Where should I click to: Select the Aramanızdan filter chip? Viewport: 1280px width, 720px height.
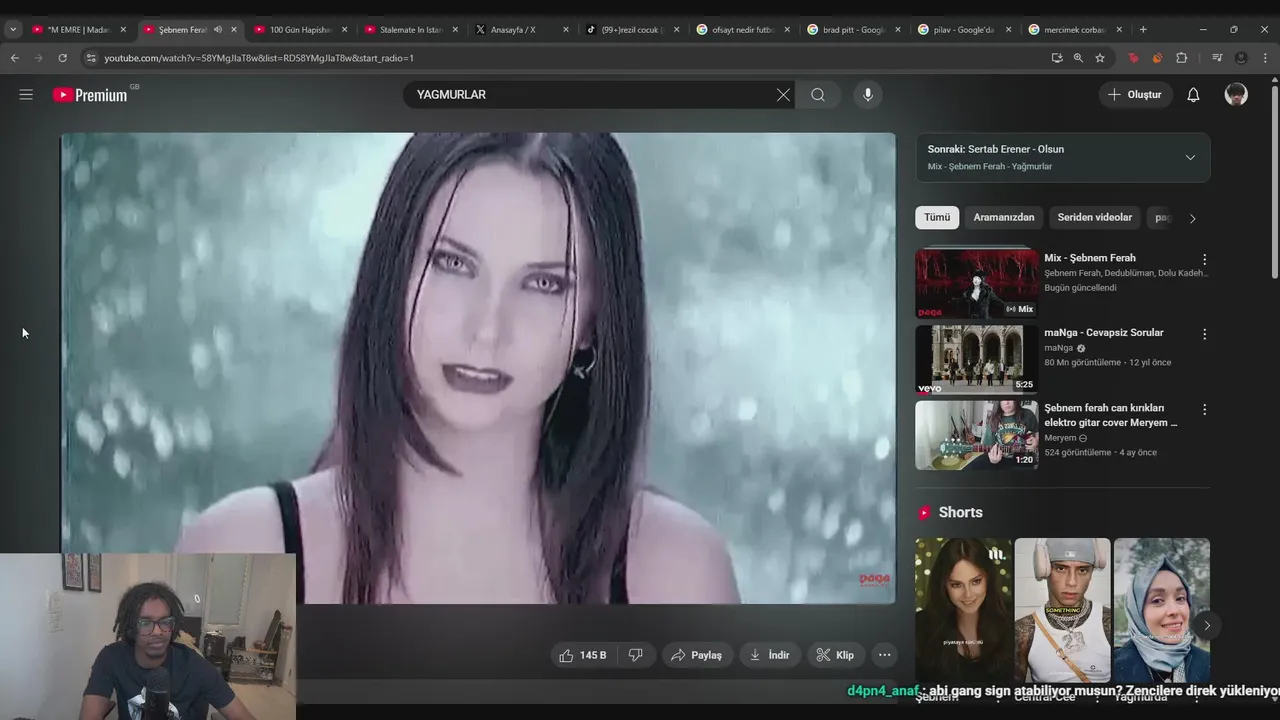1004,217
